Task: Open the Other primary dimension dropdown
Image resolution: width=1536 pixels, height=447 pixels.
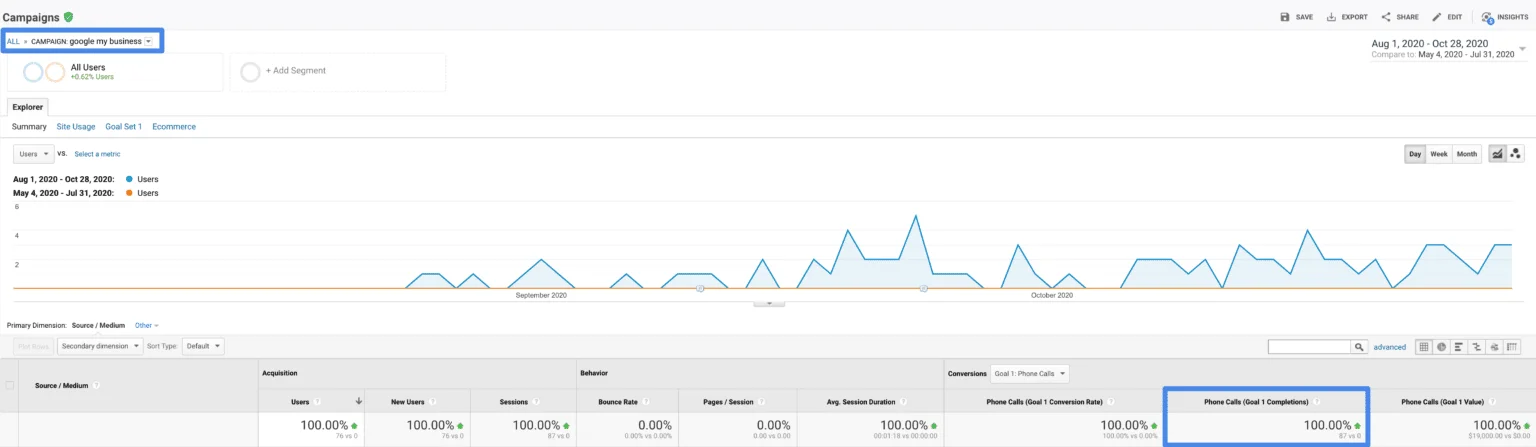Action: 147,325
